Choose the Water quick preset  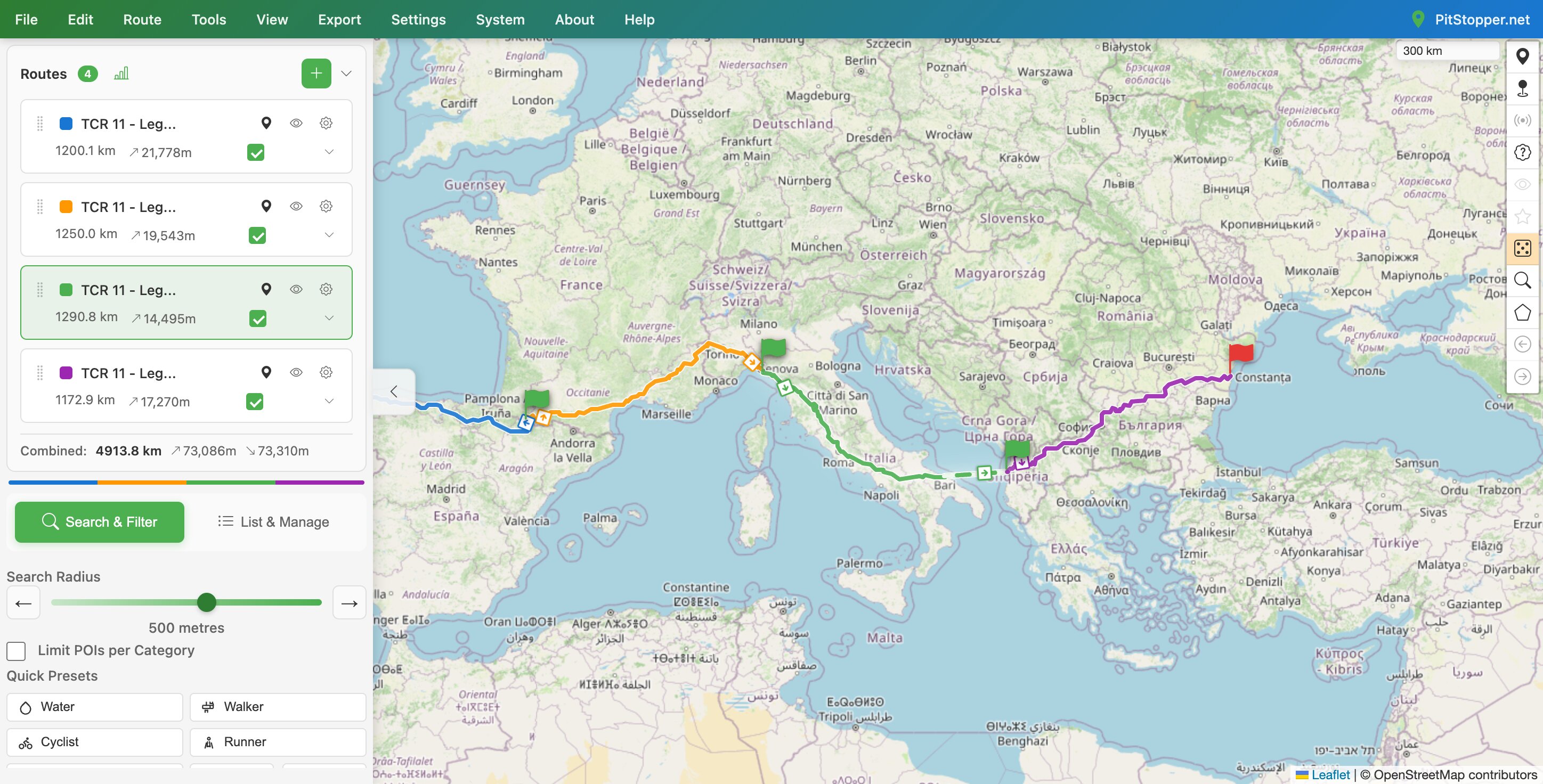pos(95,707)
